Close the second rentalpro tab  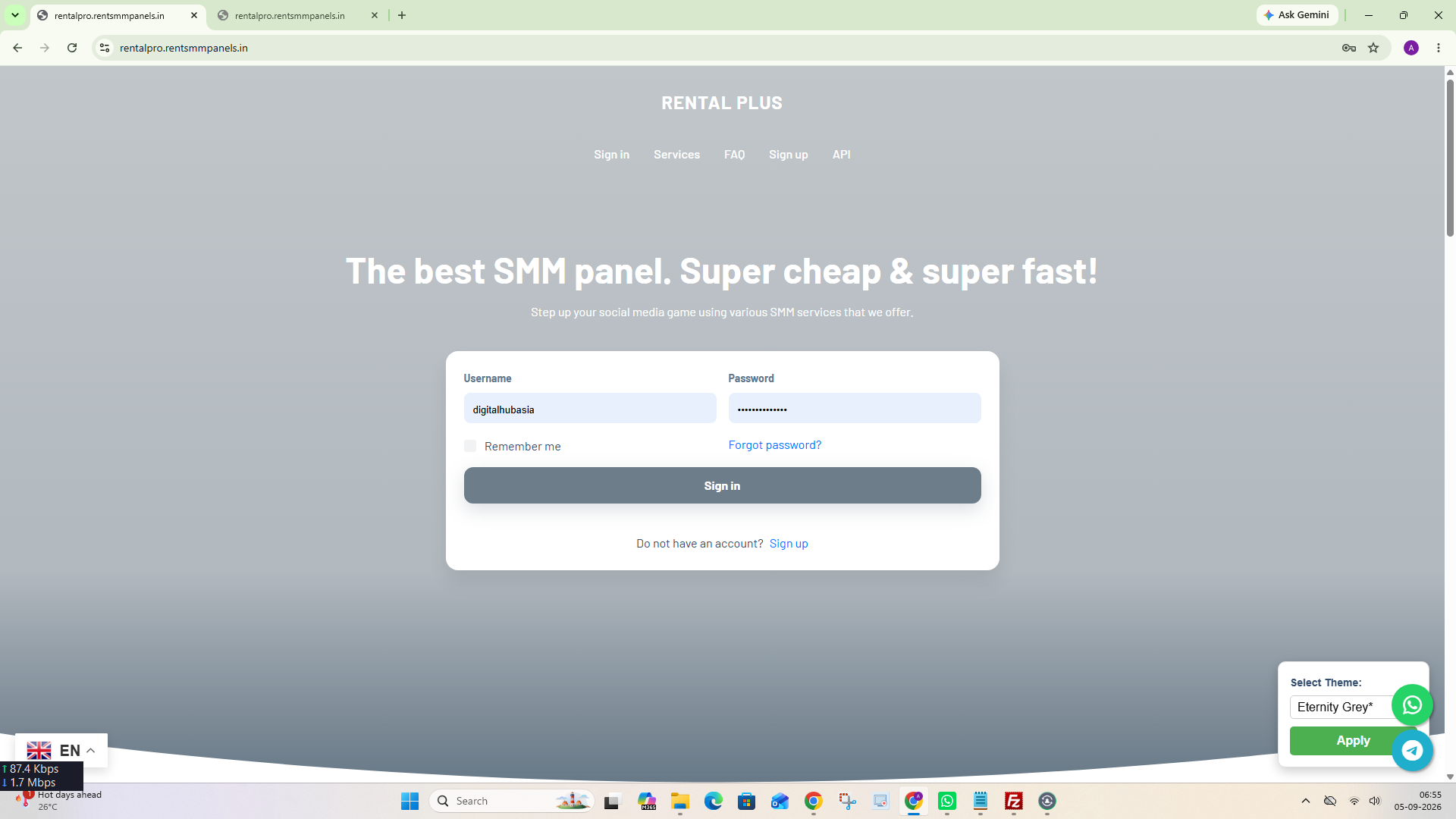point(375,15)
